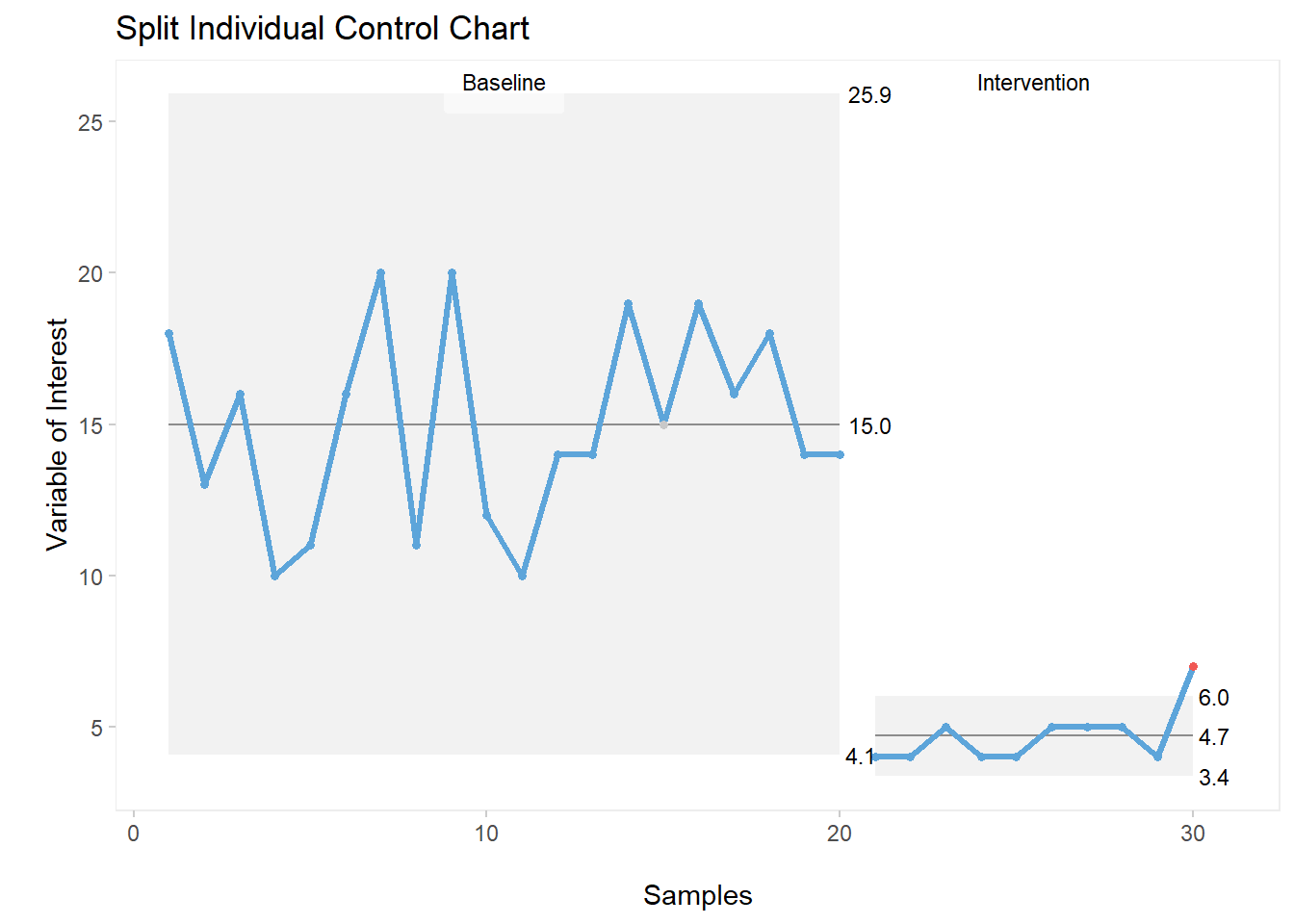Click the 25.9 upper control limit label

tap(869, 95)
